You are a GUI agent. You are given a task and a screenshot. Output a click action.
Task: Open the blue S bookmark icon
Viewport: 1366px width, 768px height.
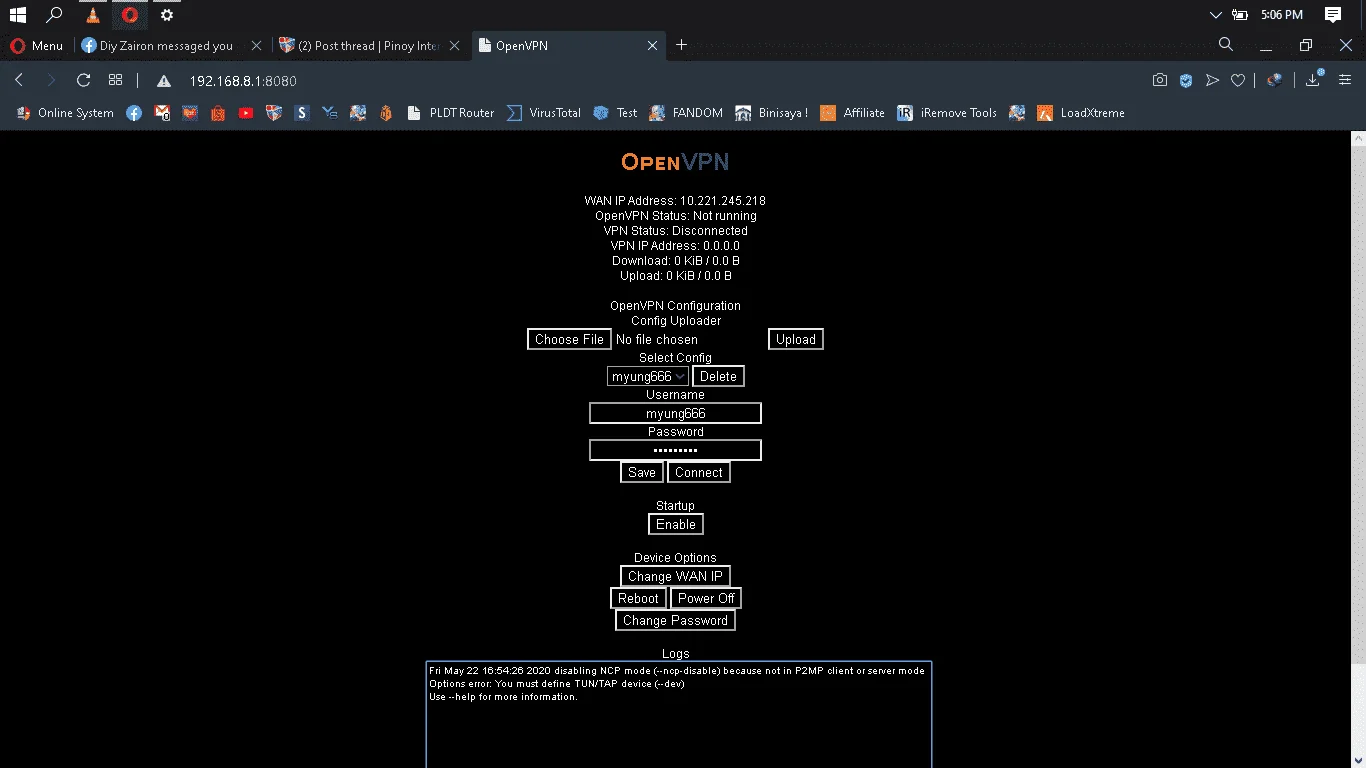302,113
